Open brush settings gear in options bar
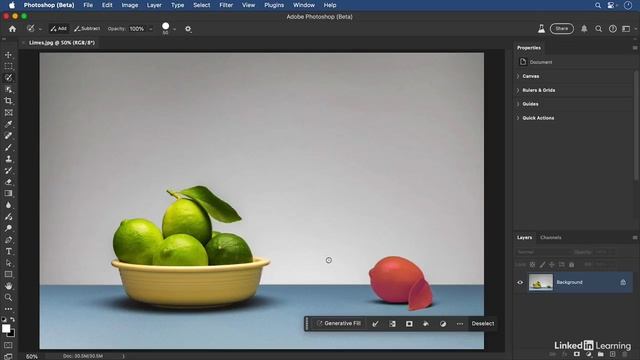This screenshot has height=360, width=640. click(188, 29)
